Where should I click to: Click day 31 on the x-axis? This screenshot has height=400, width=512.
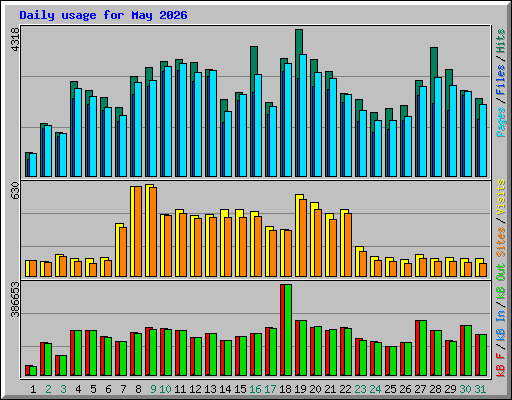tap(480, 389)
